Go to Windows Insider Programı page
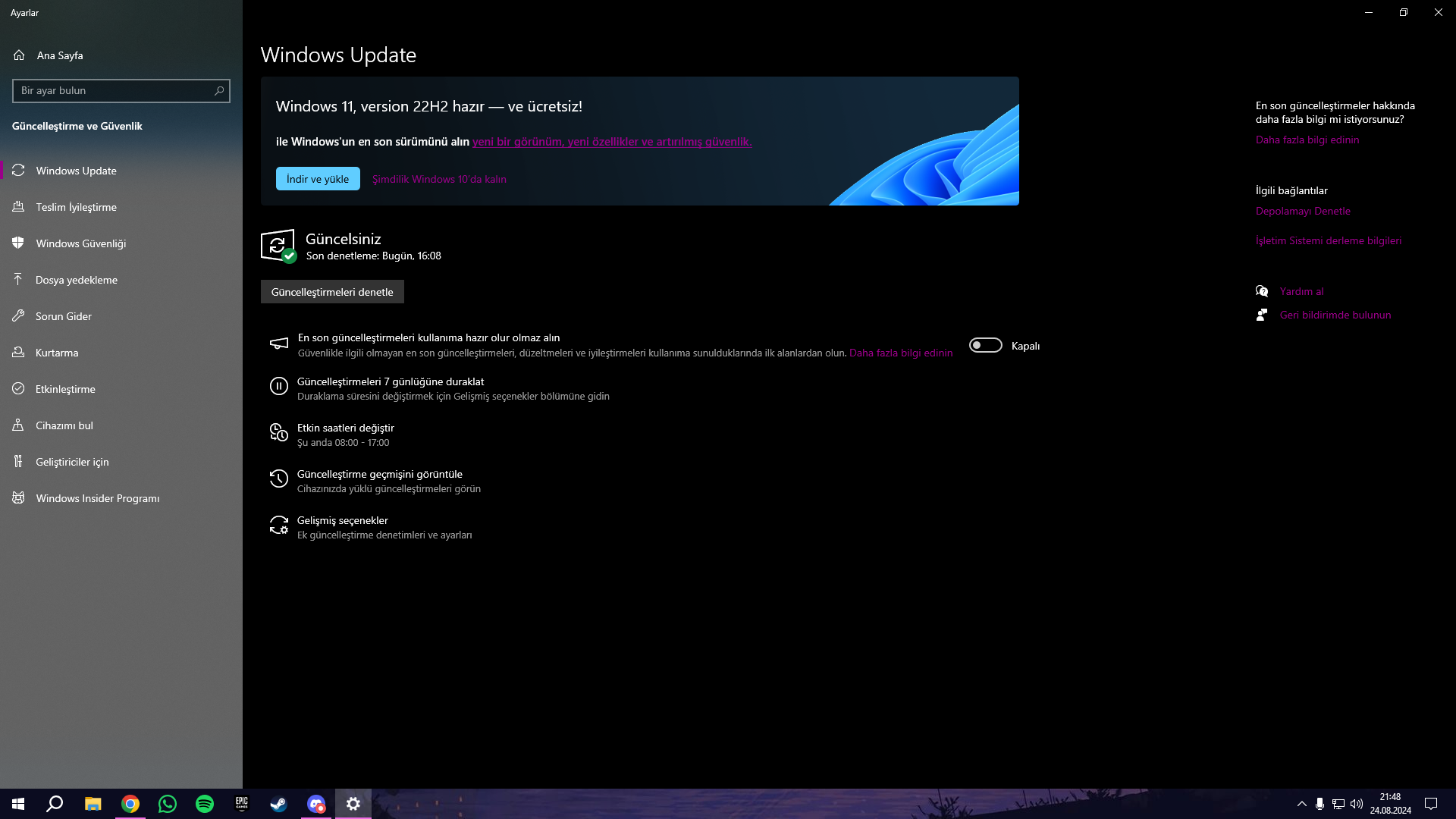This screenshot has height=819, width=1456. pyautogui.click(x=97, y=498)
